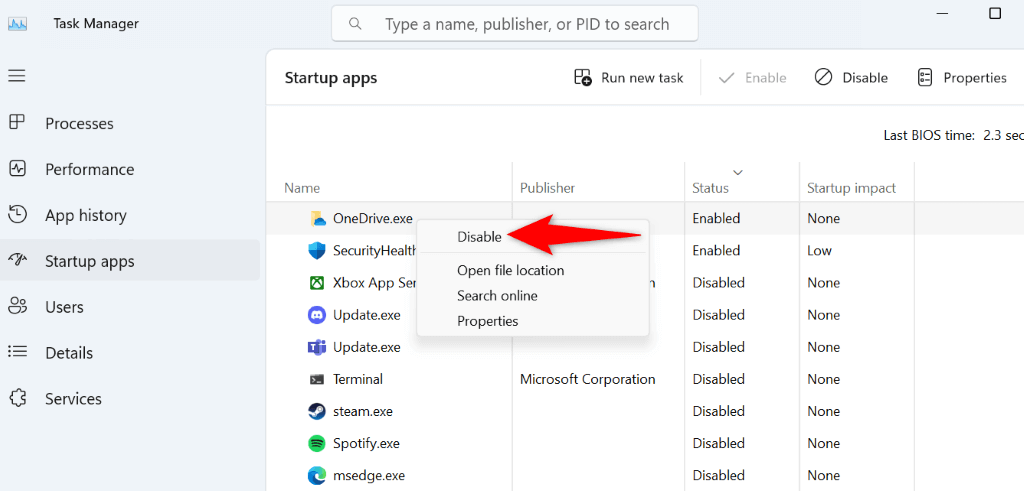Click the Task Manager search box
The height and width of the screenshot is (491, 1024).
click(515, 24)
